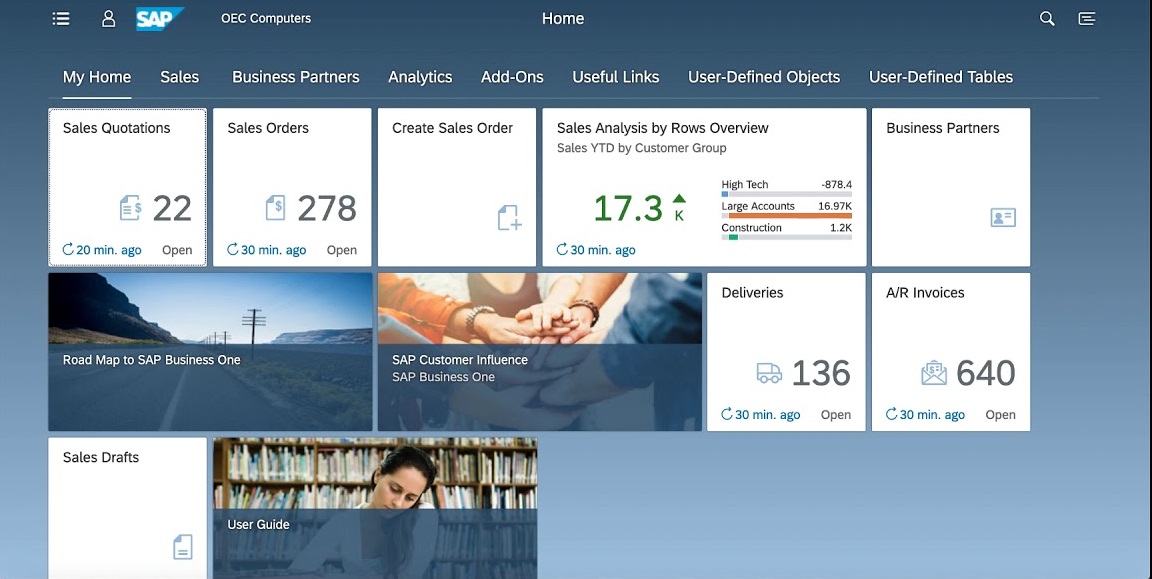Click the SAP logo
1152x579 pixels.
(160, 19)
